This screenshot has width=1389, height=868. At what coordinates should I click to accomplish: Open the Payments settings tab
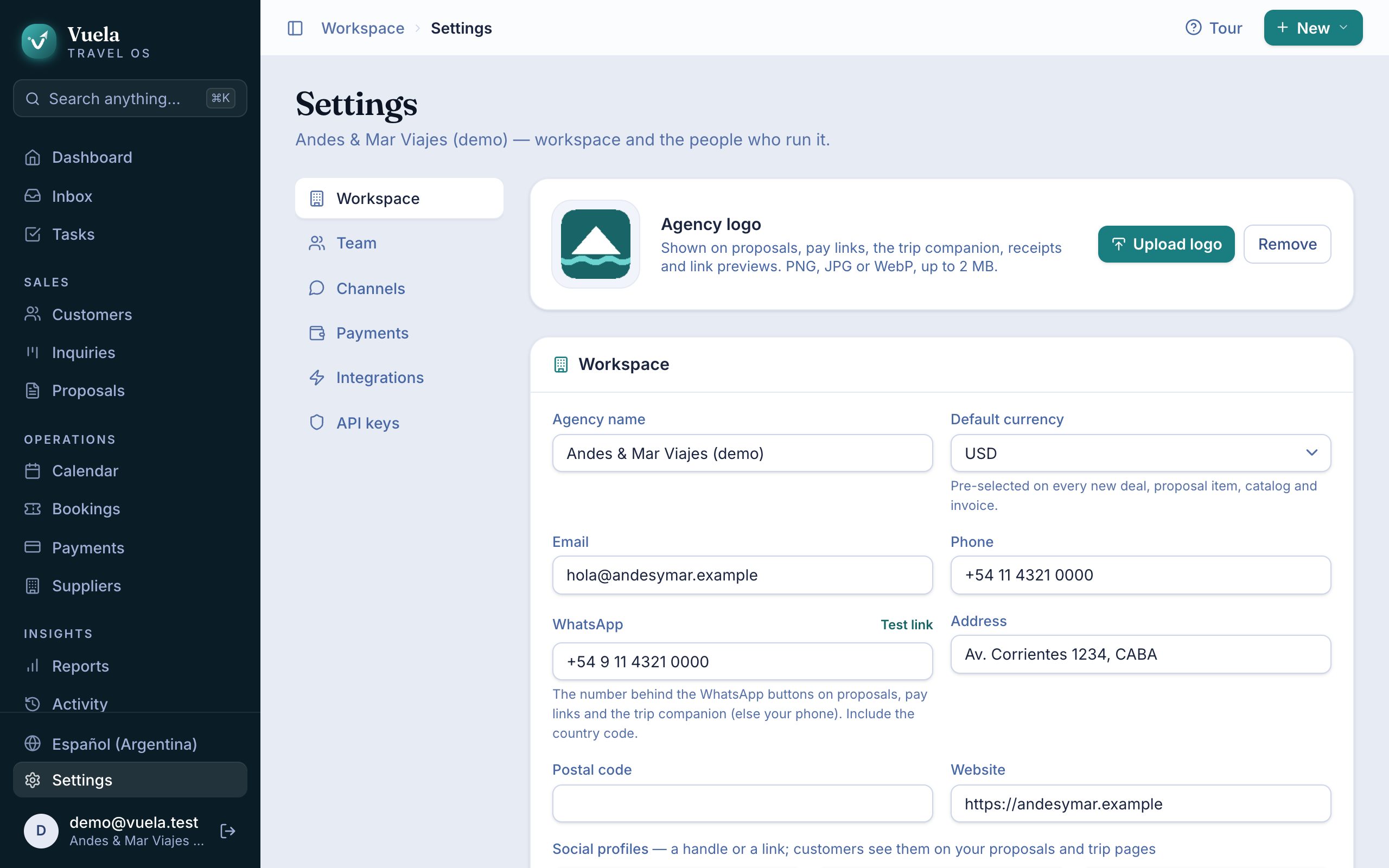click(399, 333)
